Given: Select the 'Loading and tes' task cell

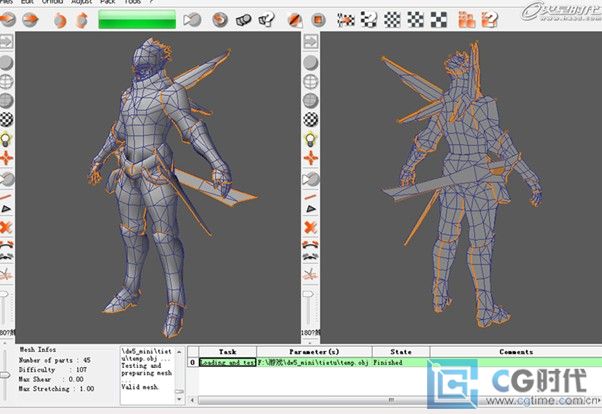Looking at the screenshot, I should (x=228, y=362).
